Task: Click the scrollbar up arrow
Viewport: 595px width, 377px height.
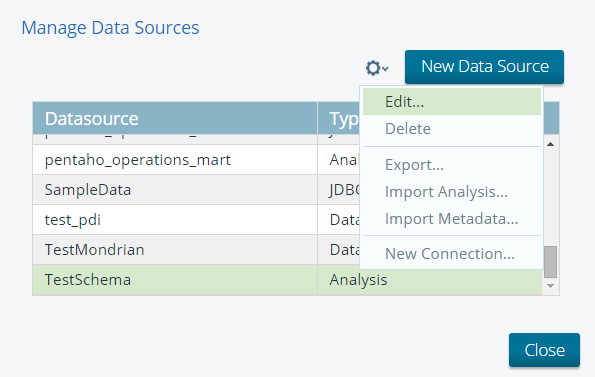Action: point(550,144)
